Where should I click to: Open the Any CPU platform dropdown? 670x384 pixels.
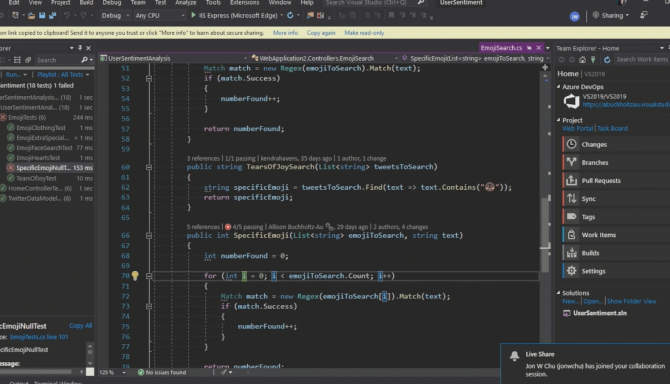(160, 15)
